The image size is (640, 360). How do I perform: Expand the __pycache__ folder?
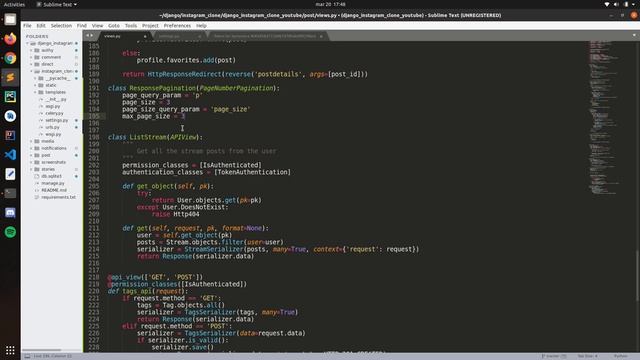click(x=35, y=78)
